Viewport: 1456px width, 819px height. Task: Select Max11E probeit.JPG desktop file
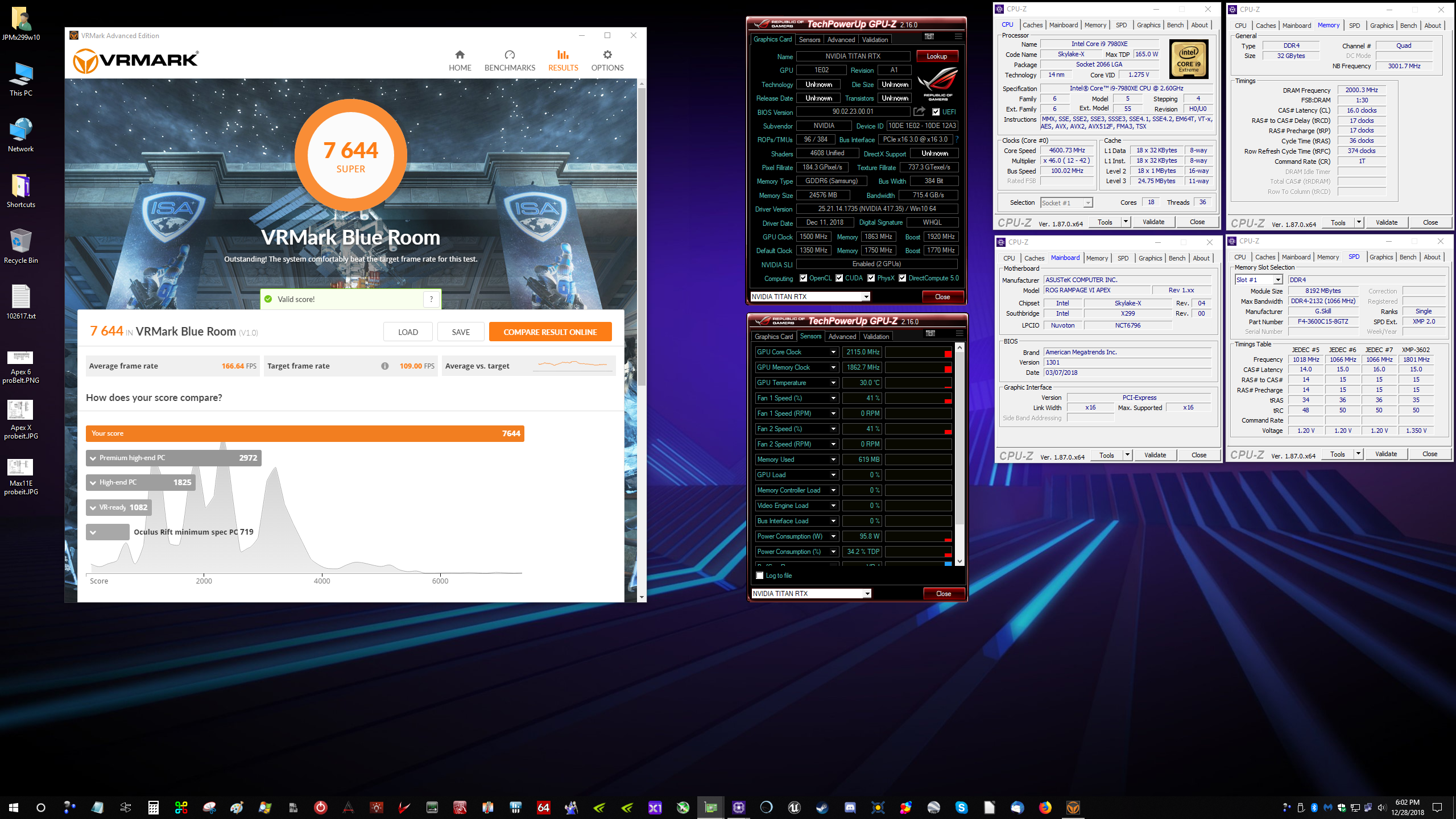21,477
